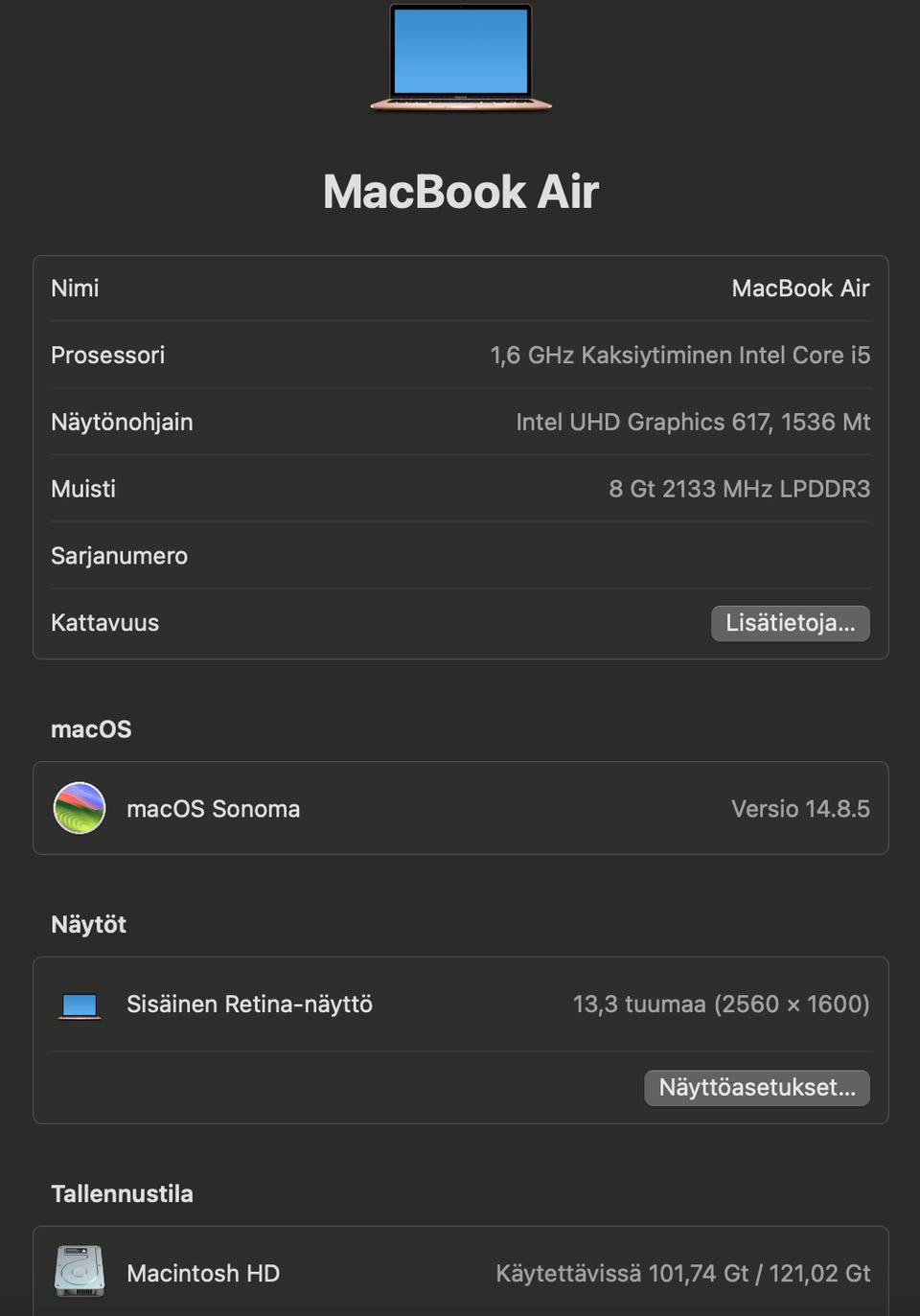Click the Versio 14.8.5 text
This screenshot has height=1316, width=920.
click(800, 809)
